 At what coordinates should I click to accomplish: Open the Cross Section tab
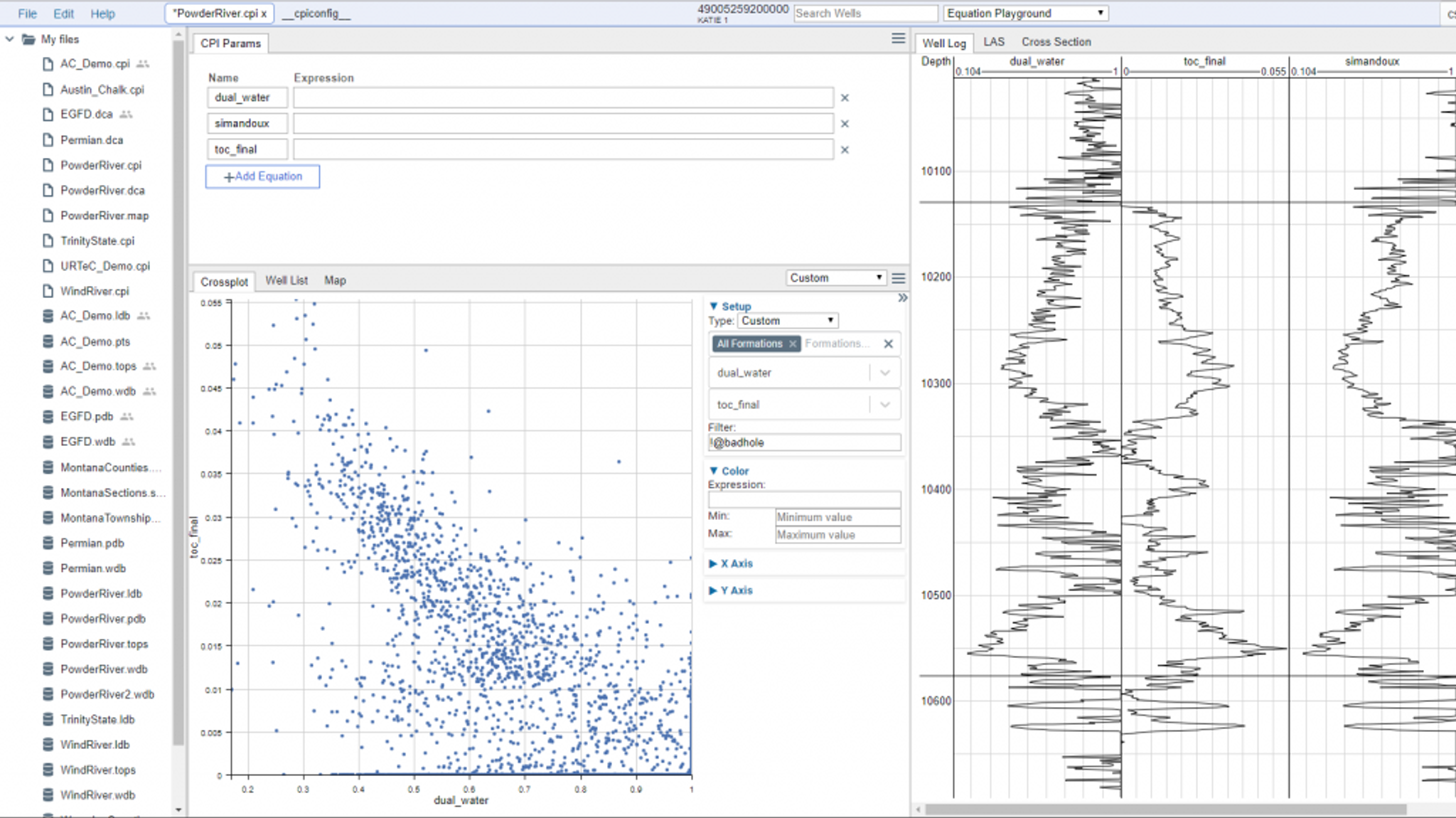coord(1056,42)
